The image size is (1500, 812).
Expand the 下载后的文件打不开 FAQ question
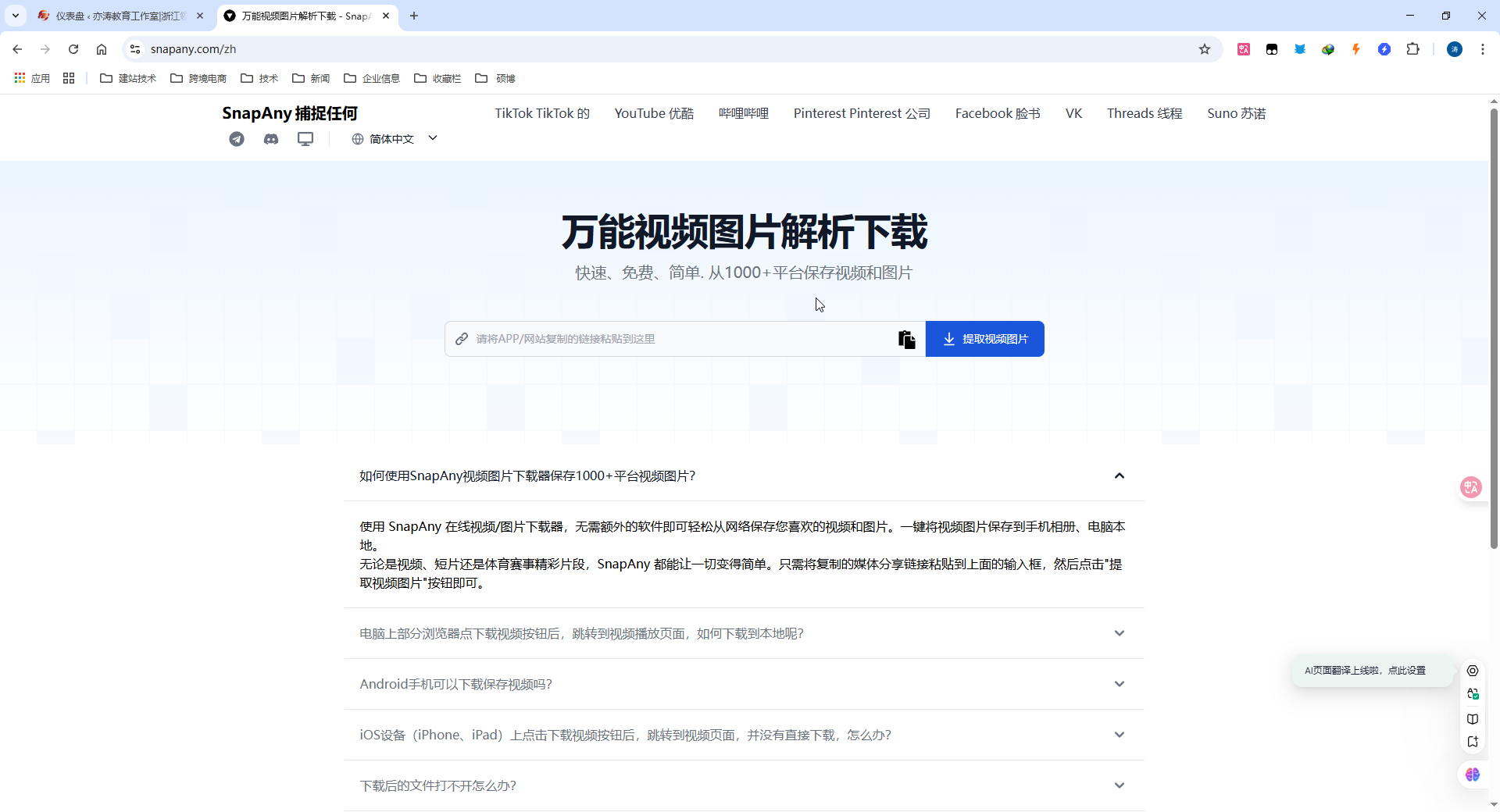pos(744,785)
